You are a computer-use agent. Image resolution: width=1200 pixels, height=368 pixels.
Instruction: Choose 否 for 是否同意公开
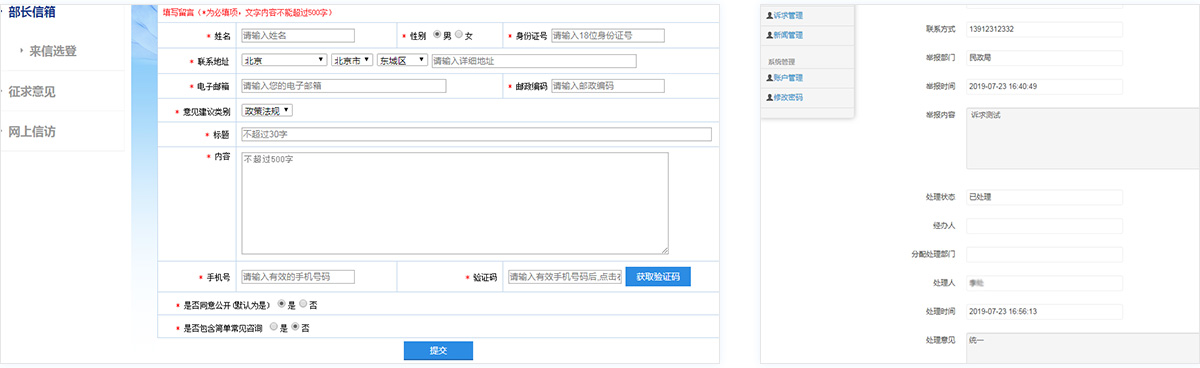[x=304, y=303]
